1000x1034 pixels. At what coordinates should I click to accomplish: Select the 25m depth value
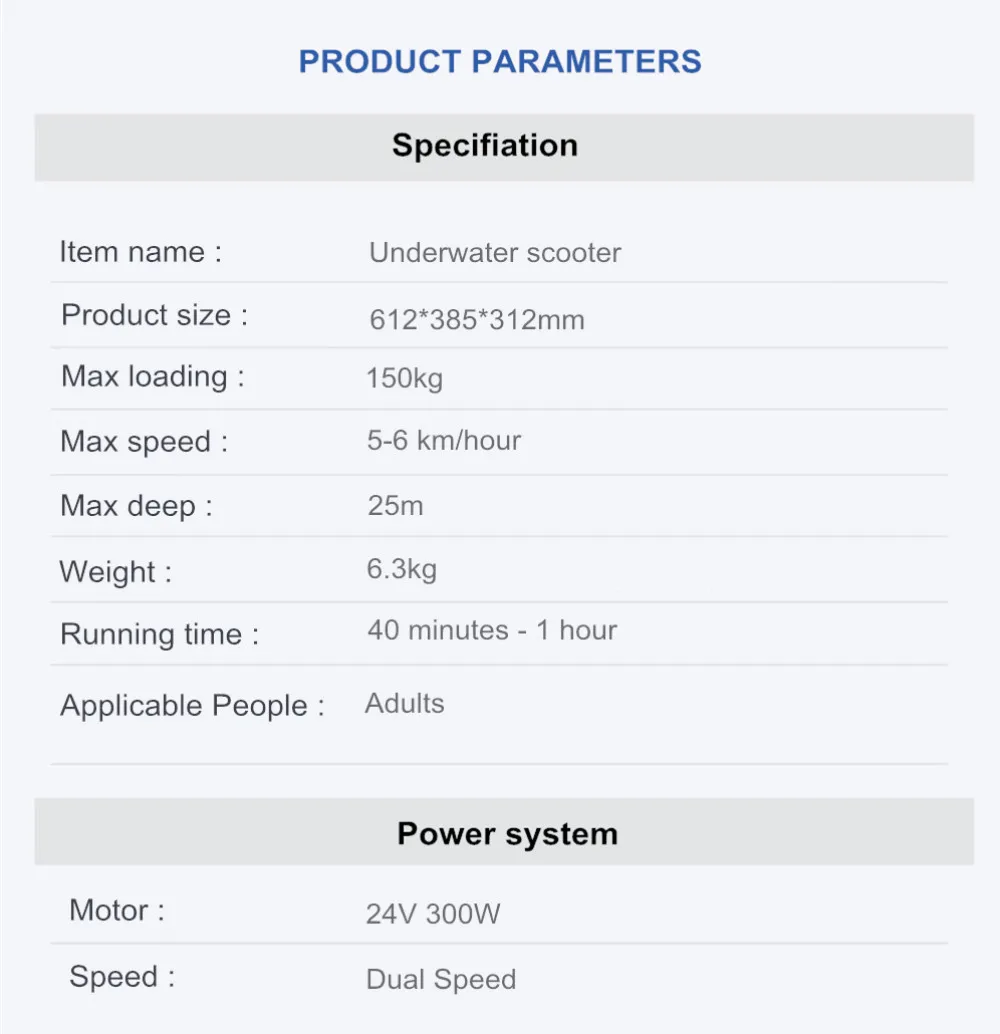(x=395, y=506)
